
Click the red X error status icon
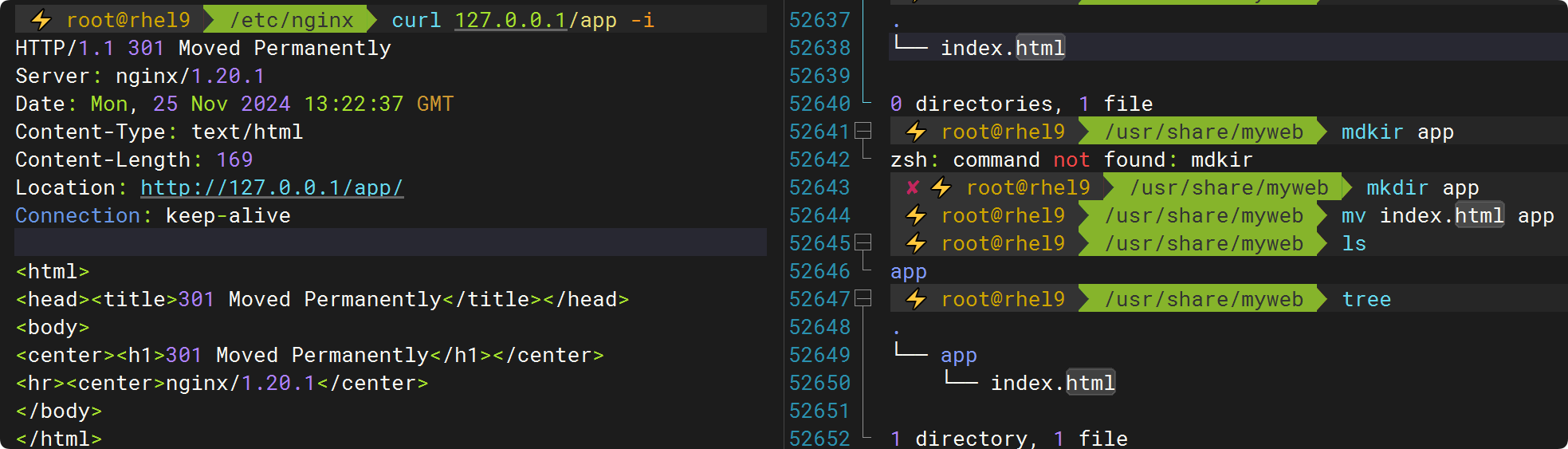click(913, 187)
